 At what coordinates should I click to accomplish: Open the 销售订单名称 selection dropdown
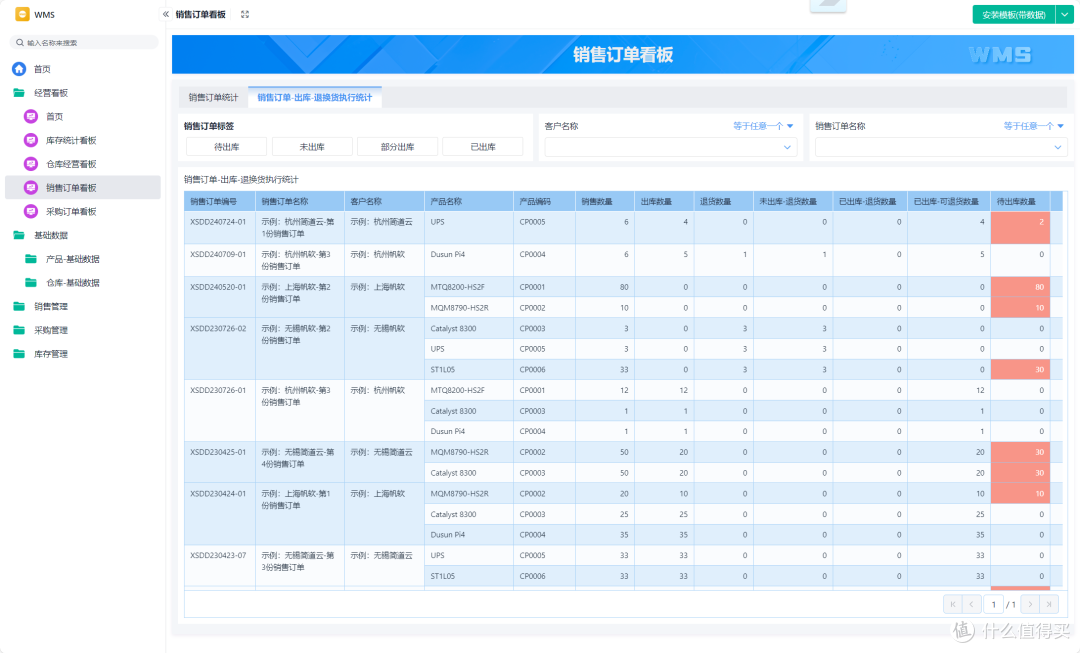tap(941, 147)
